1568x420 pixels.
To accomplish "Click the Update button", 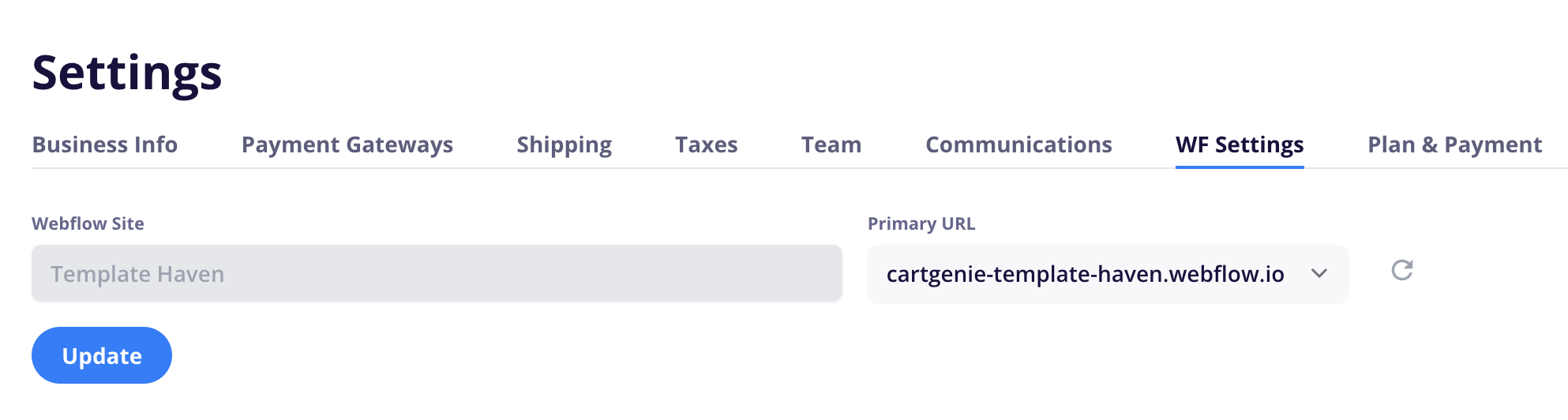I will point(102,355).
